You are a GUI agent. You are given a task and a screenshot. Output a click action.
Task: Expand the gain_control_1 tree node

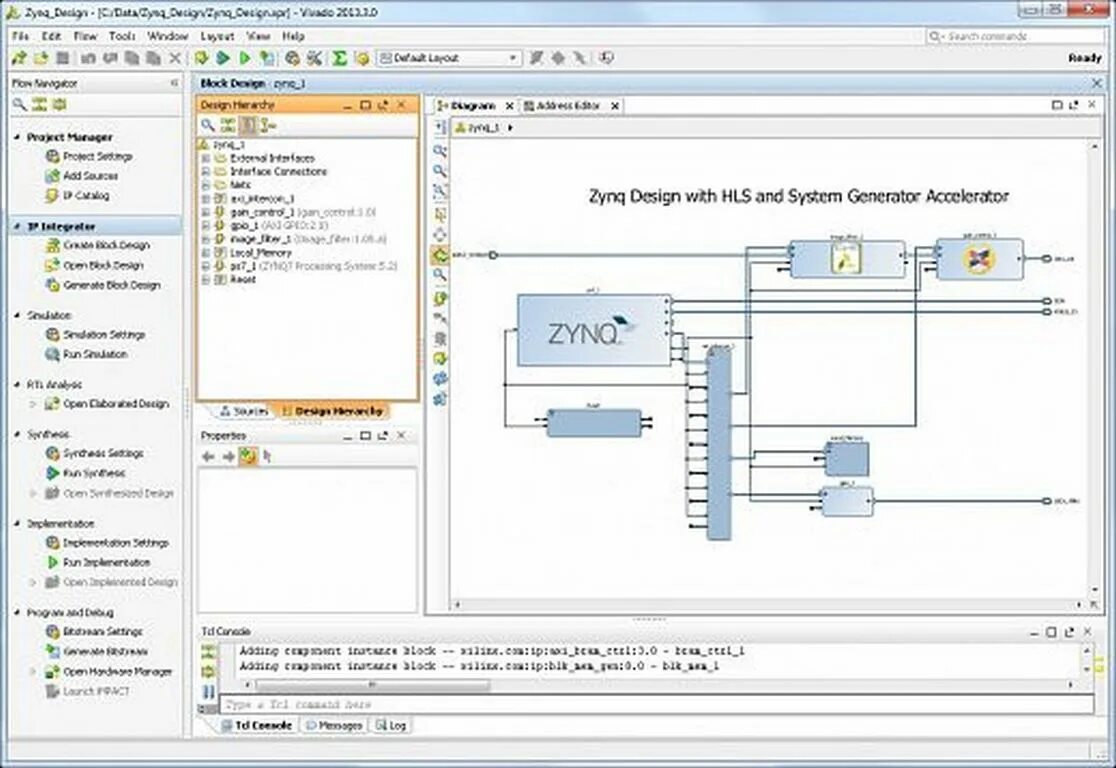pyautogui.click(x=205, y=212)
